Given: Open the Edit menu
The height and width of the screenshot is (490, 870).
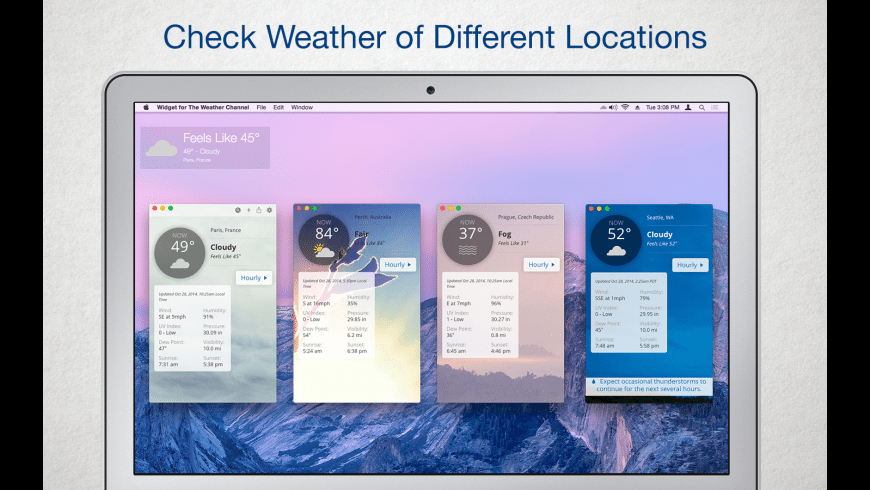Looking at the screenshot, I should coord(279,108).
